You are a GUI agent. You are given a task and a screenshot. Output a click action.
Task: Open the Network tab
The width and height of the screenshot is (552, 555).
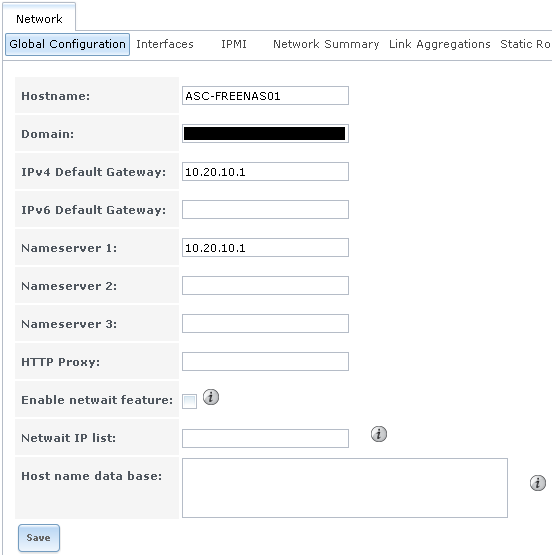pyautogui.click(x=39, y=19)
